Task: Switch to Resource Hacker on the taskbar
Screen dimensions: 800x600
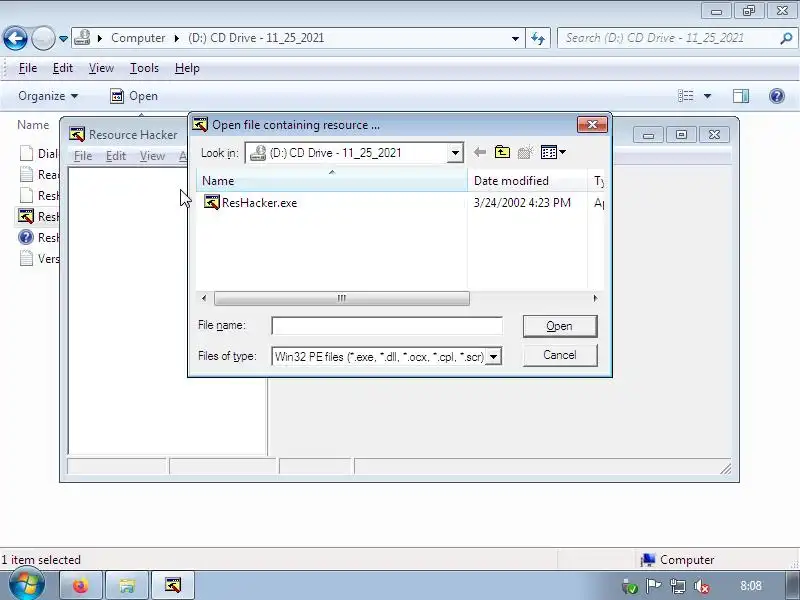Action: [x=173, y=585]
